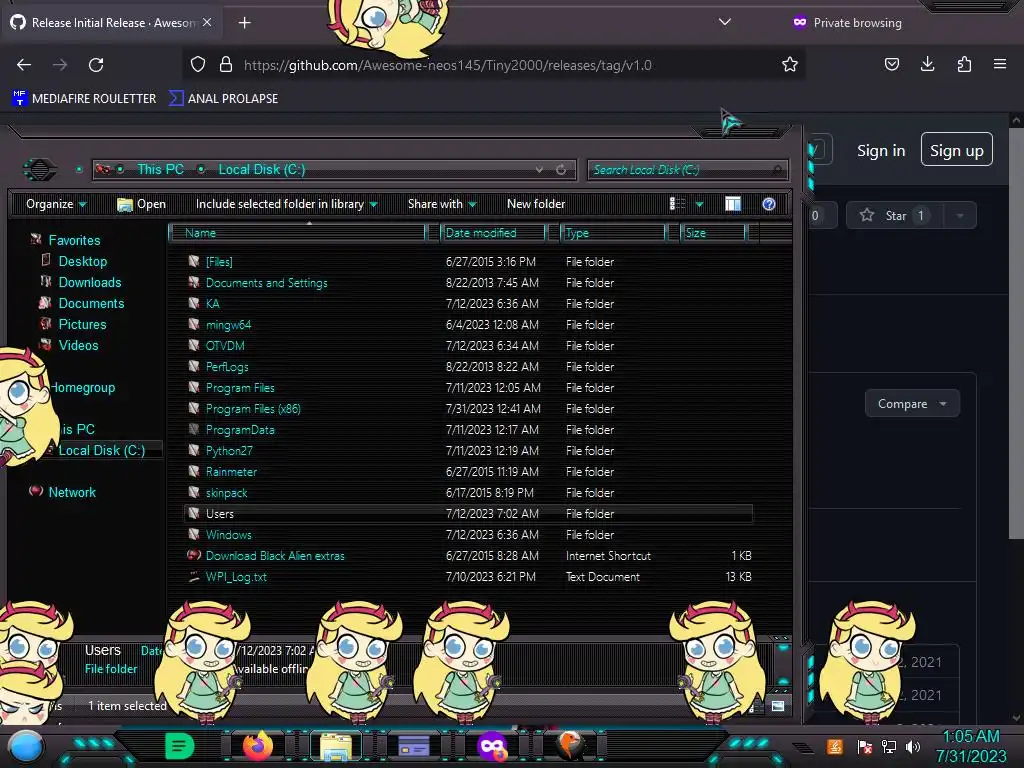
Task: Save page to Pocket
Action: (891, 64)
